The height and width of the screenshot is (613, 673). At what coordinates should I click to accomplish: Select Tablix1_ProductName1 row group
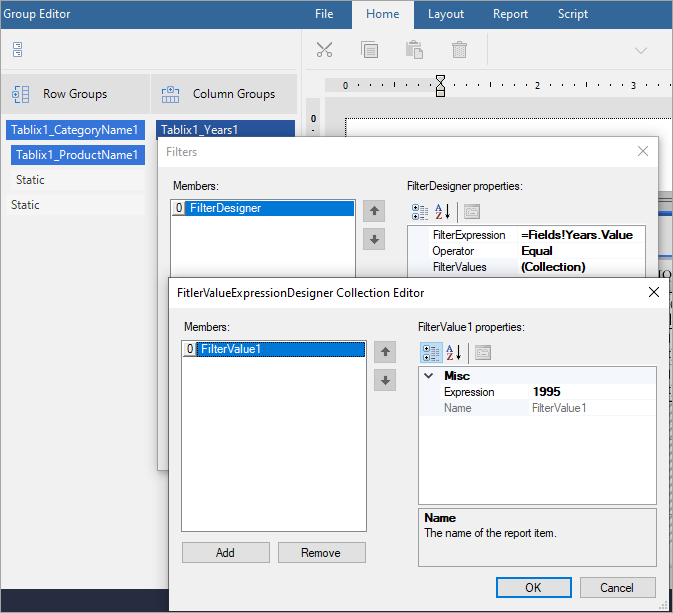coord(78,155)
